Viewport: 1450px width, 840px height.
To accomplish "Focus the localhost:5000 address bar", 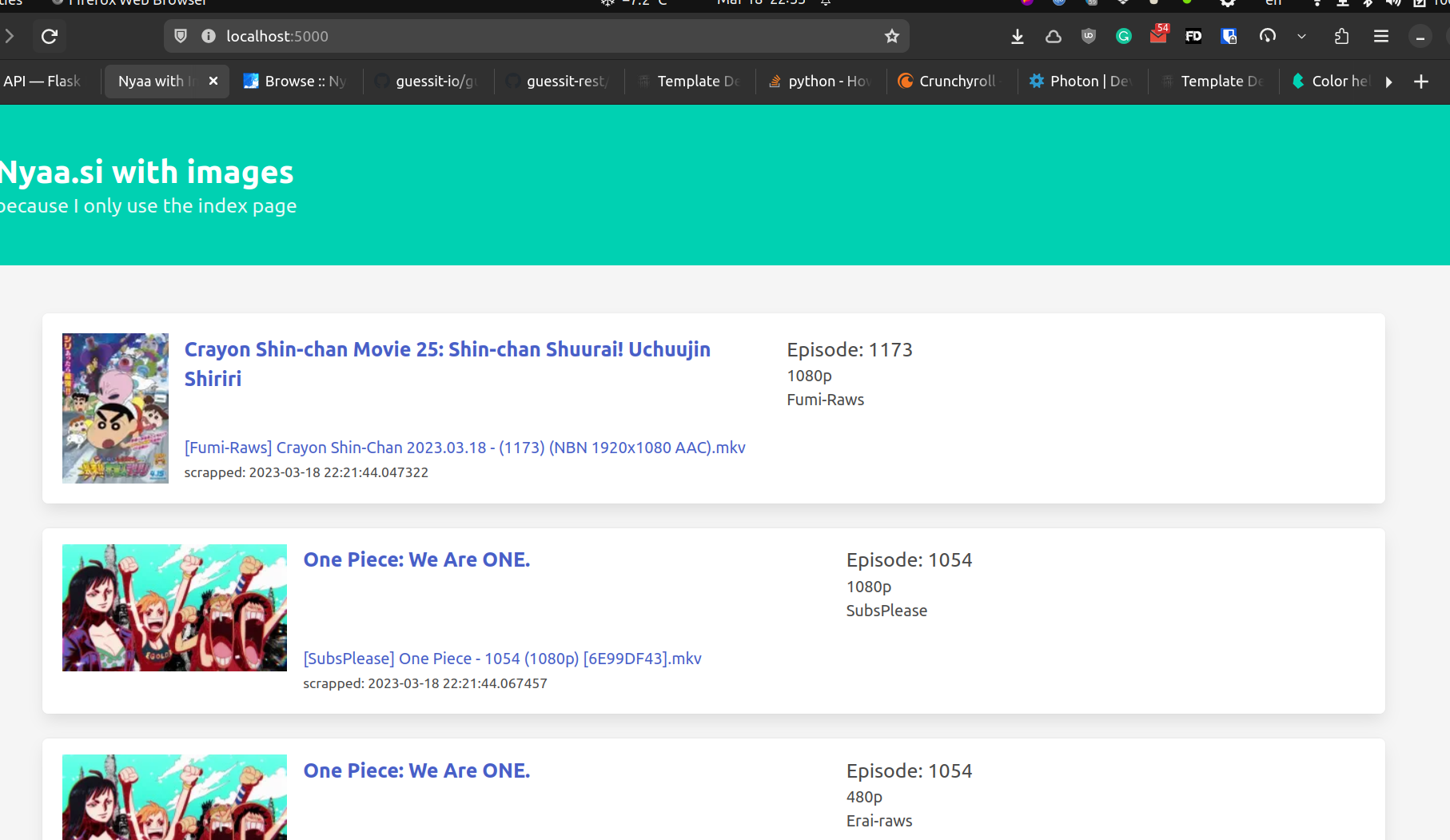I will (x=536, y=36).
